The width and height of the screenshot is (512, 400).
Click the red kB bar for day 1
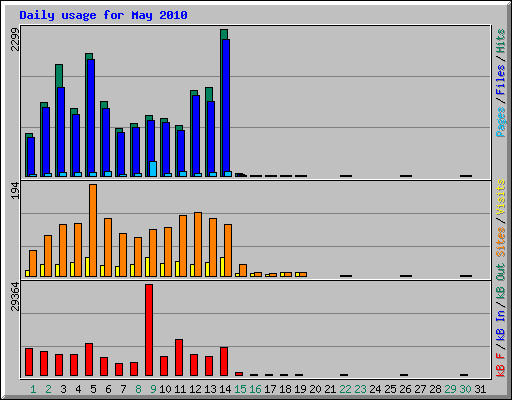tap(29, 362)
